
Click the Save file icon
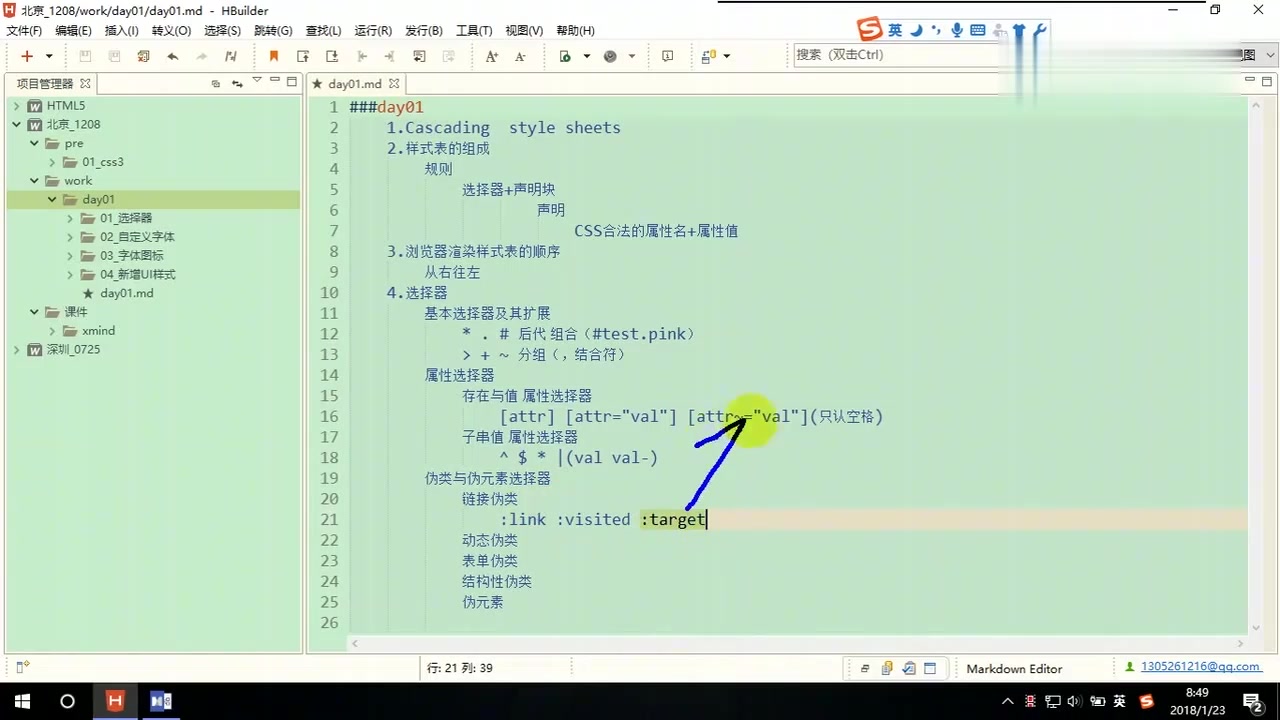[85, 57]
